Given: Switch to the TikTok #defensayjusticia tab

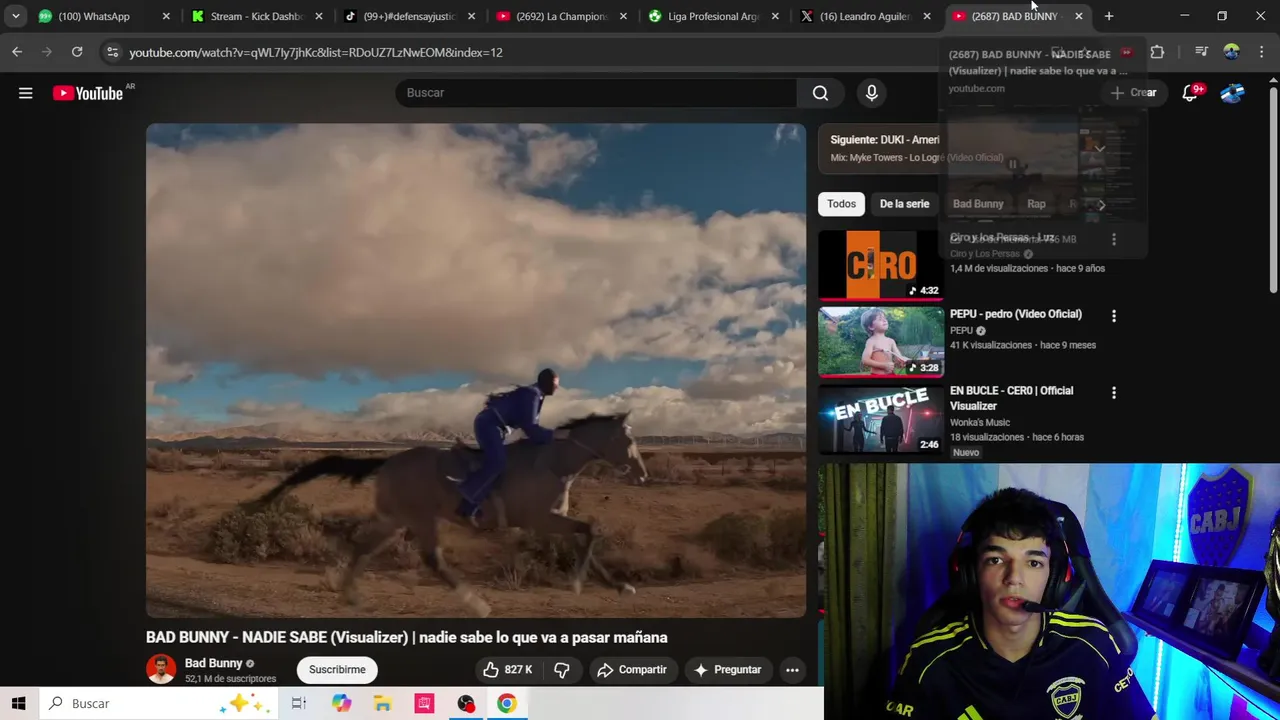Looking at the screenshot, I should (408, 16).
